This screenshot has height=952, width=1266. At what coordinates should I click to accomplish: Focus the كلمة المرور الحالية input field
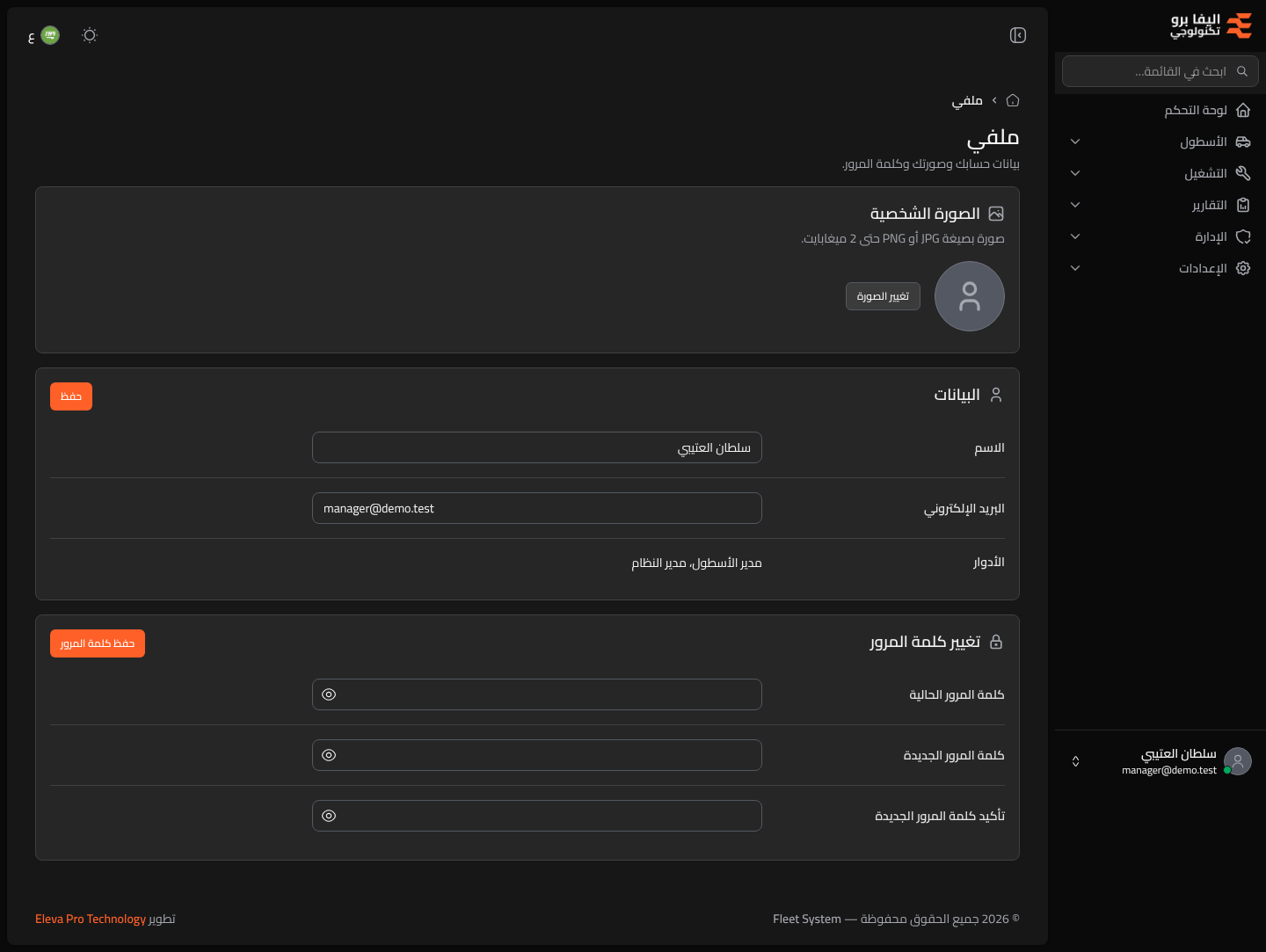point(537,694)
